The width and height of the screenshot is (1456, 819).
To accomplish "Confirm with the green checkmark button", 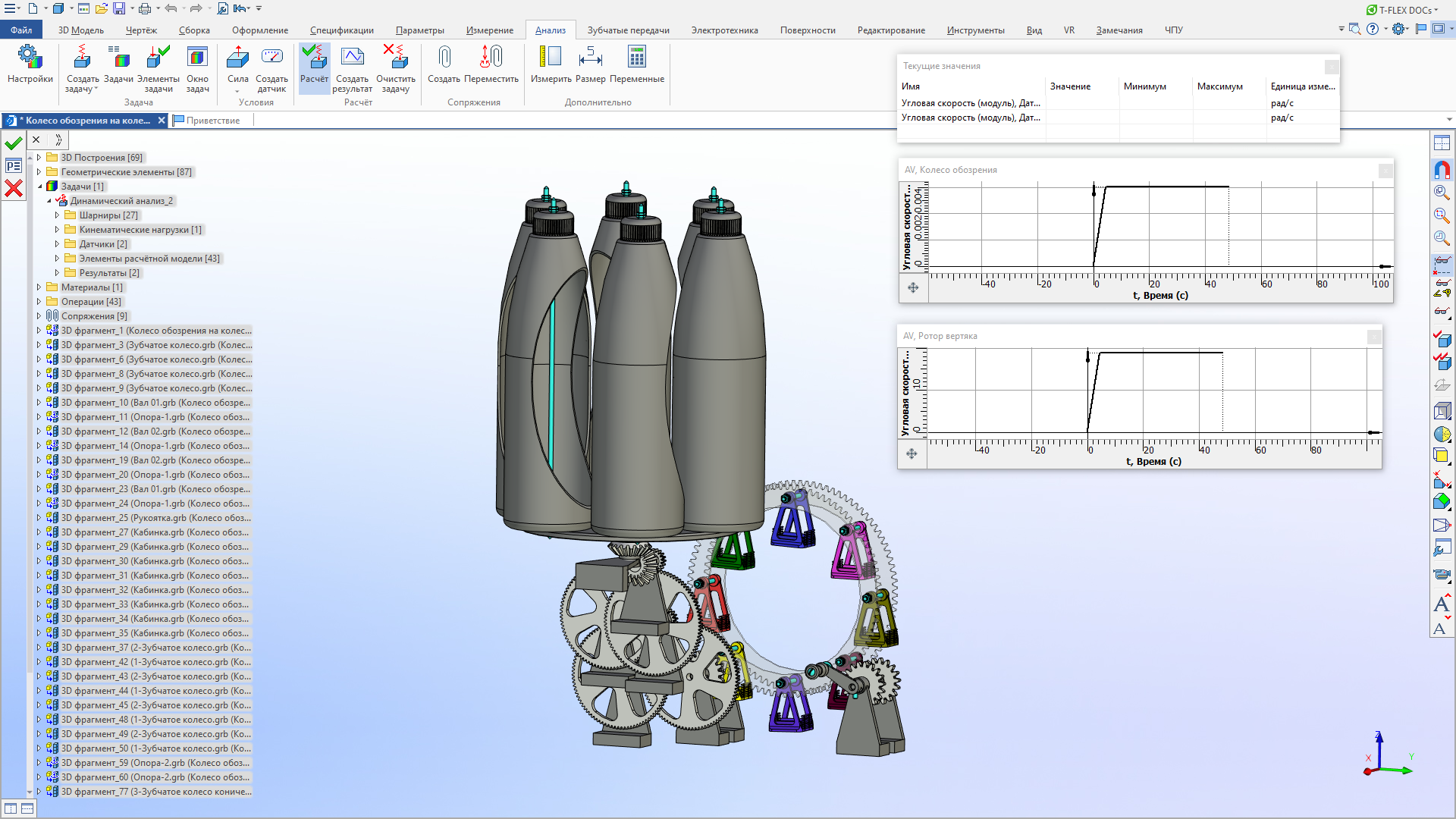I will click(x=14, y=143).
